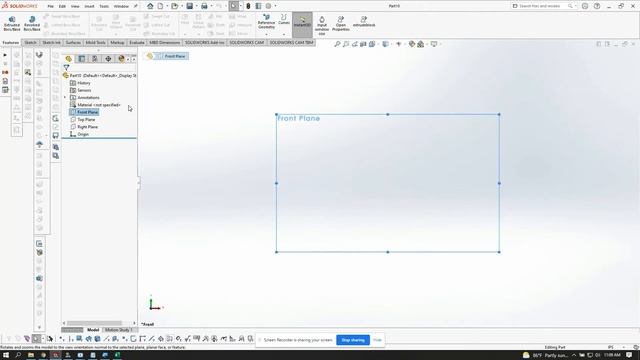
Task: Click the Zoom to Fit magnifier icon
Action: [337, 44]
